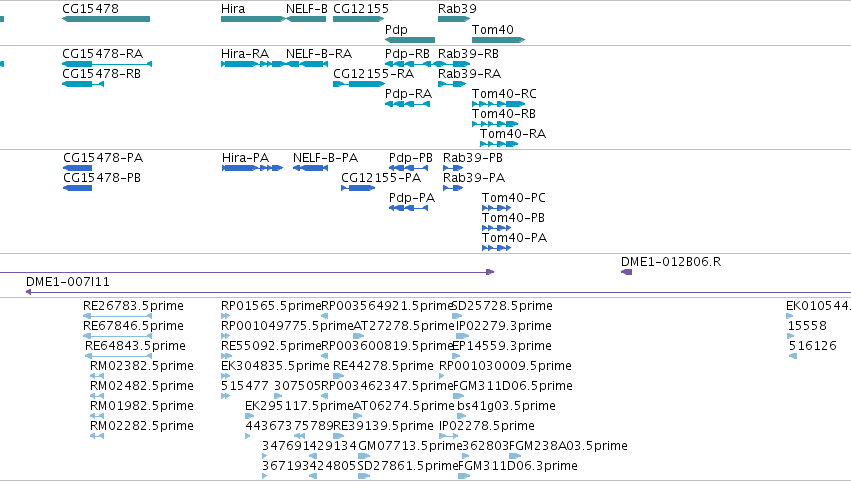Select the Tom40-RA transcript label
Screen dimensions: 851x481
513,134
